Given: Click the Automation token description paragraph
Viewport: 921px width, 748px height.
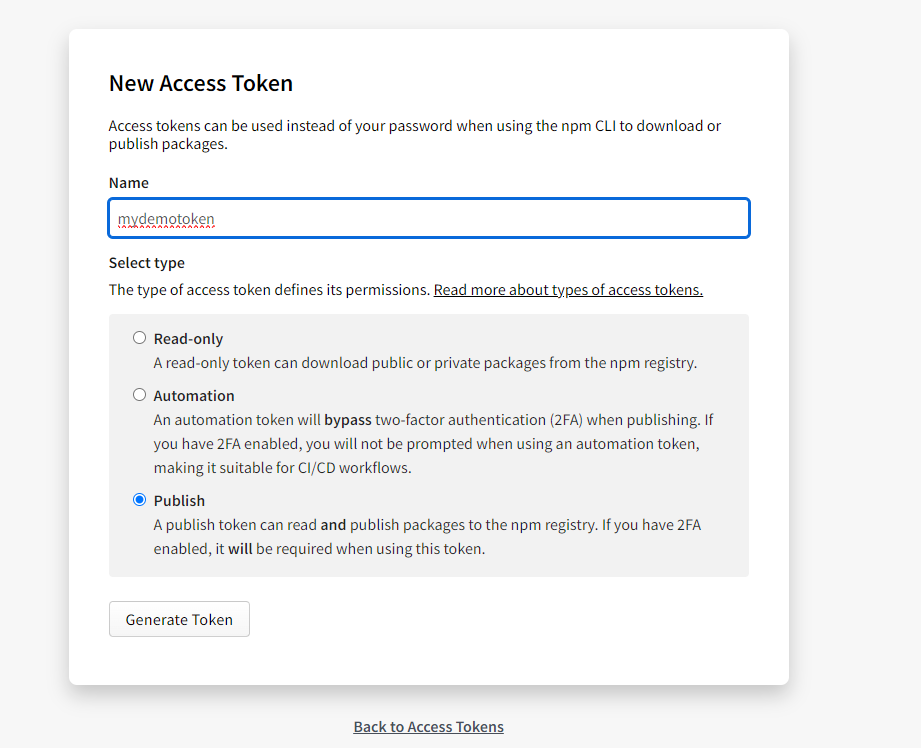Looking at the screenshot, I should 432,444.
